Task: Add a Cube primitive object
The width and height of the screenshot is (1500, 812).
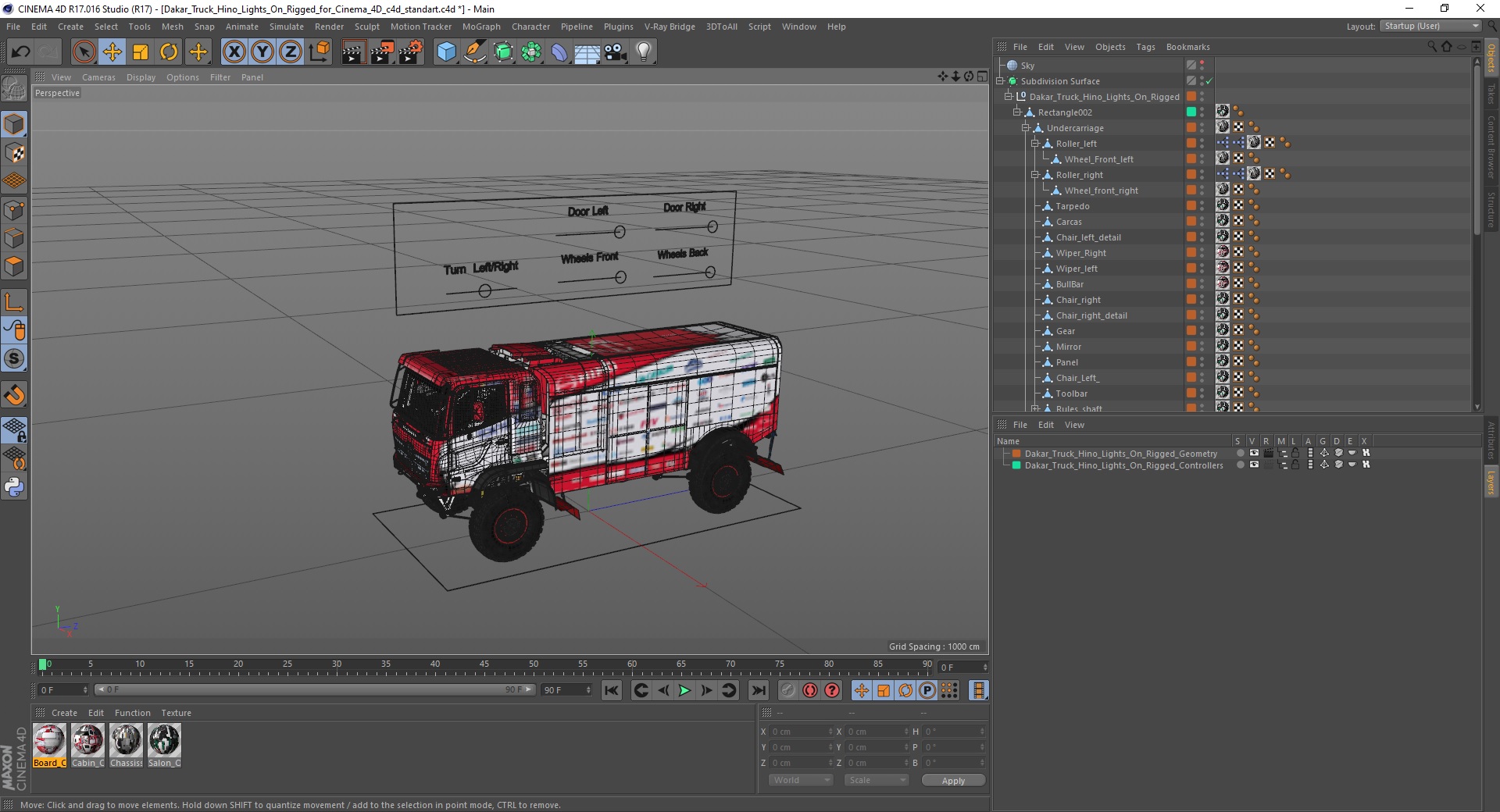Action: pyautogui.click(x=446, y=52)
